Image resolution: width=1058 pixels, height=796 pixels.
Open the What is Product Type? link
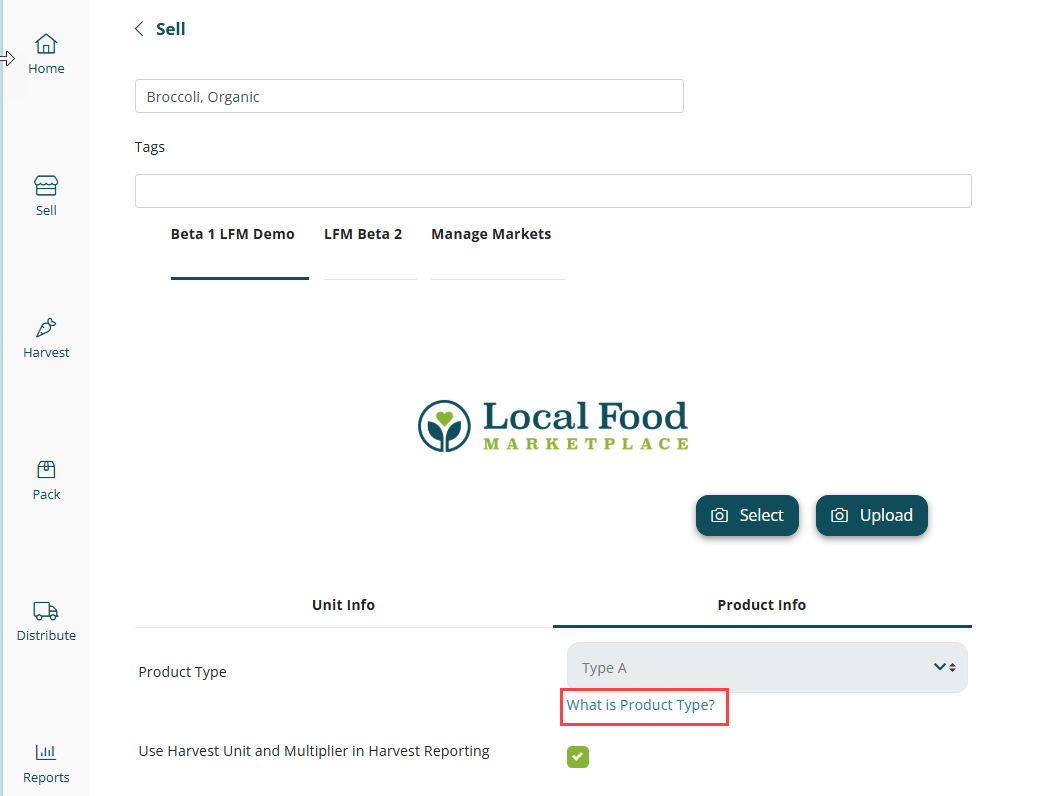pos(640,705)
